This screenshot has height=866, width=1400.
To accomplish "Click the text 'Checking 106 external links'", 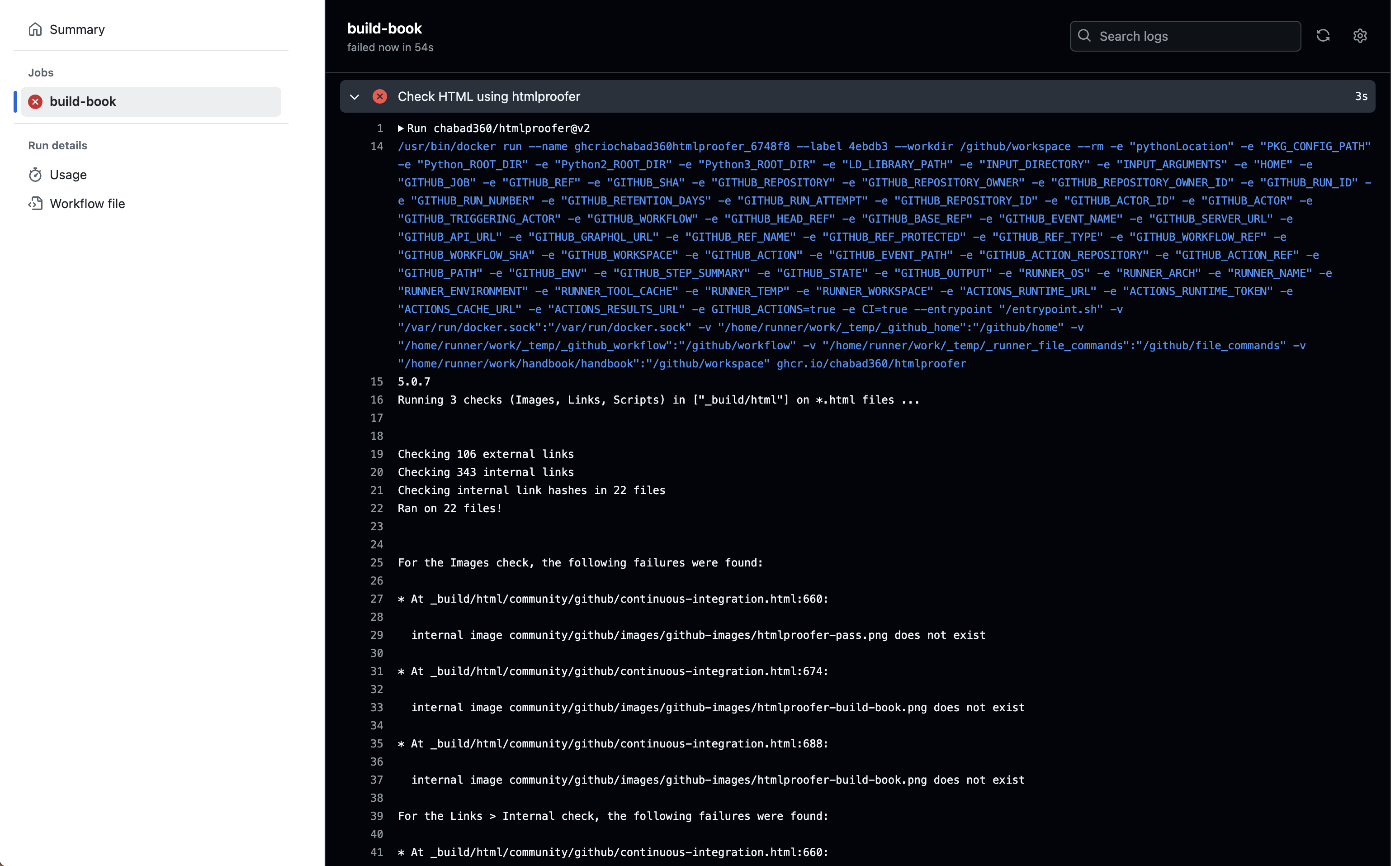I will click(485, 454).
